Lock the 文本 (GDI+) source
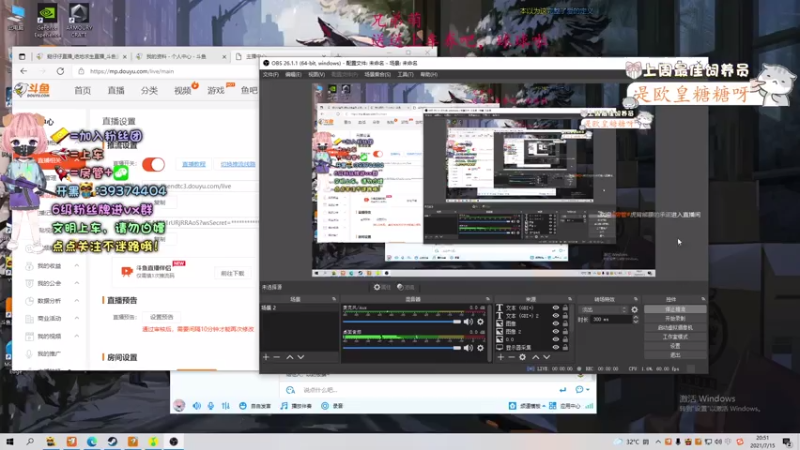 coord(565,308)
